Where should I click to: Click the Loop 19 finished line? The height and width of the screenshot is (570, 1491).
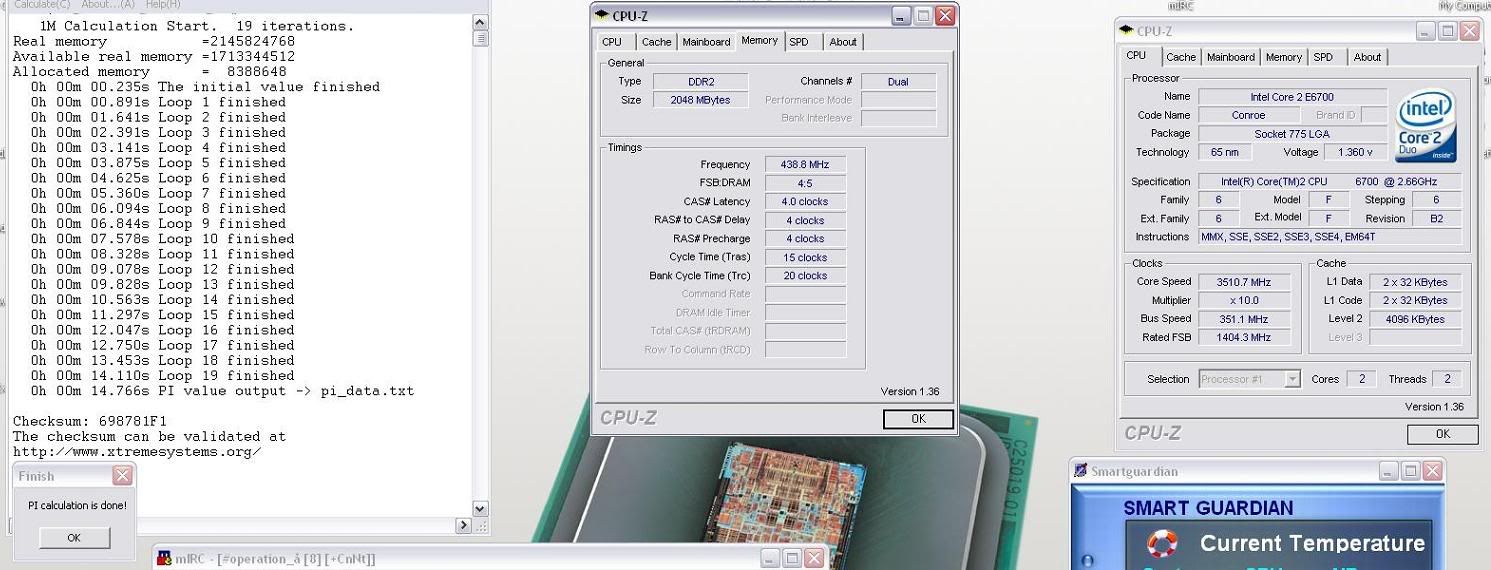tap(162, 376)
